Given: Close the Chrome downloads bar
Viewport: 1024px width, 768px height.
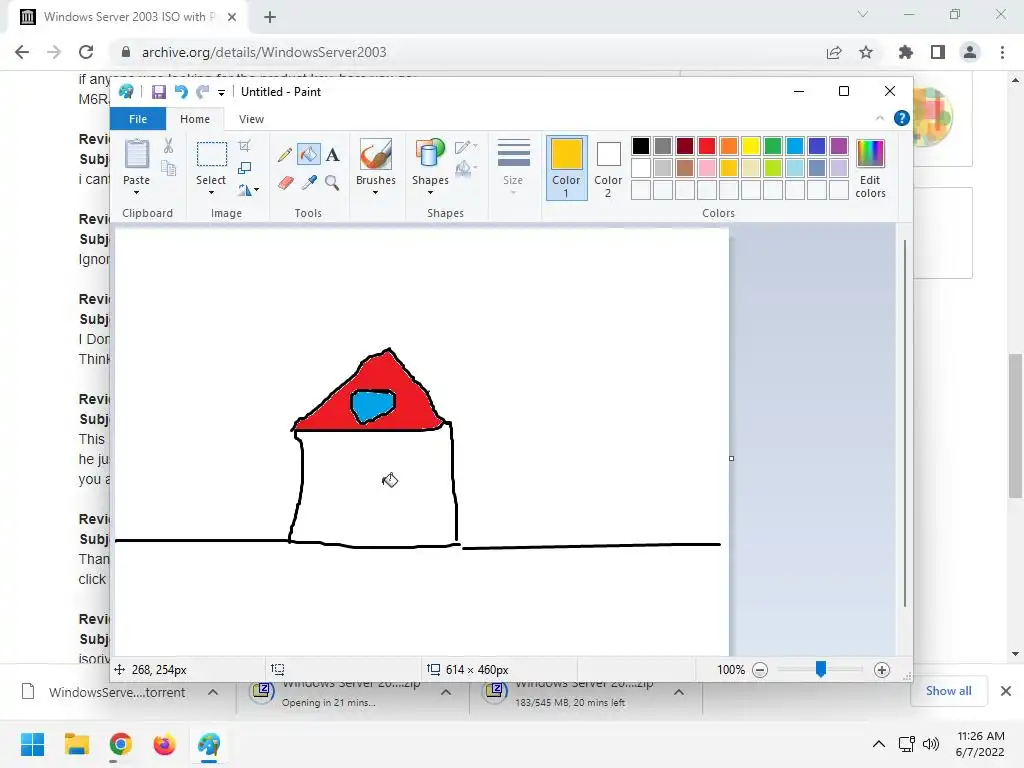Looking at the screenshot, I should point(1006,691).
